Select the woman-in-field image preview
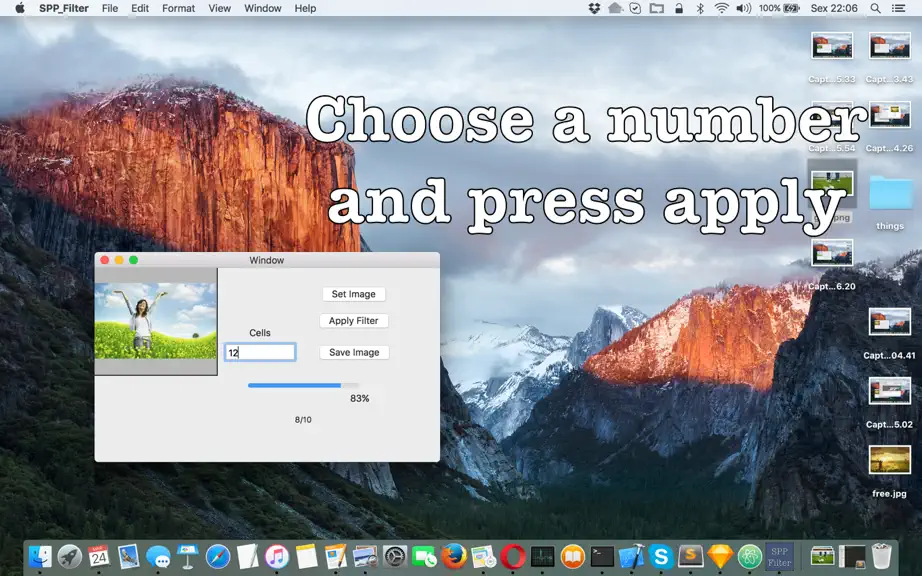This screenshot has height=576, width=922. 155,321
